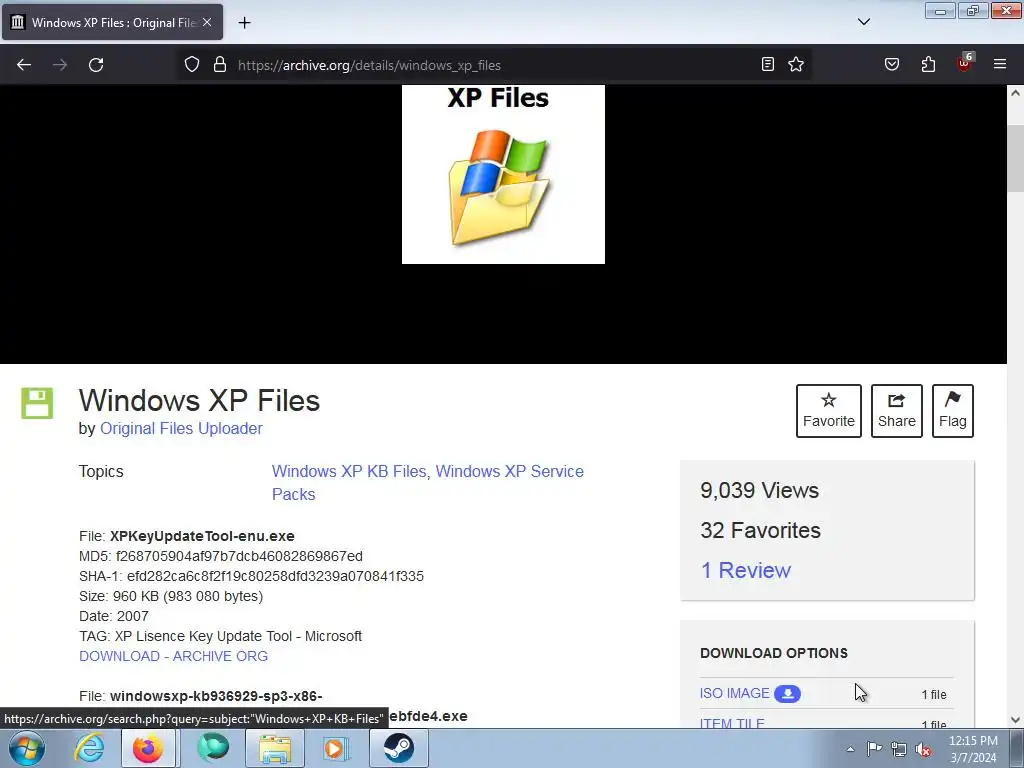Click the muted volume tray icon
The image size is (1024, 768).
coord(923,749)
